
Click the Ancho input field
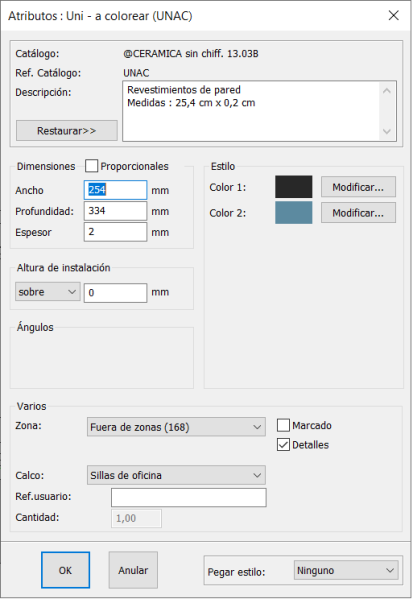click(115, 190)
